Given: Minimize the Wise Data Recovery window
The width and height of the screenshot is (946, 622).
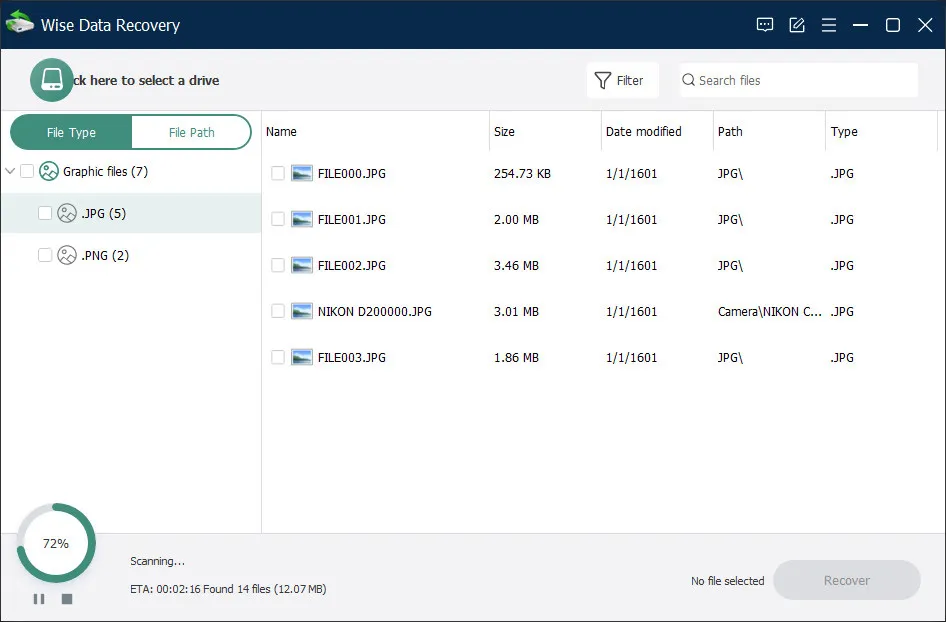Looking at the screenshot, I should pos(860,25).
